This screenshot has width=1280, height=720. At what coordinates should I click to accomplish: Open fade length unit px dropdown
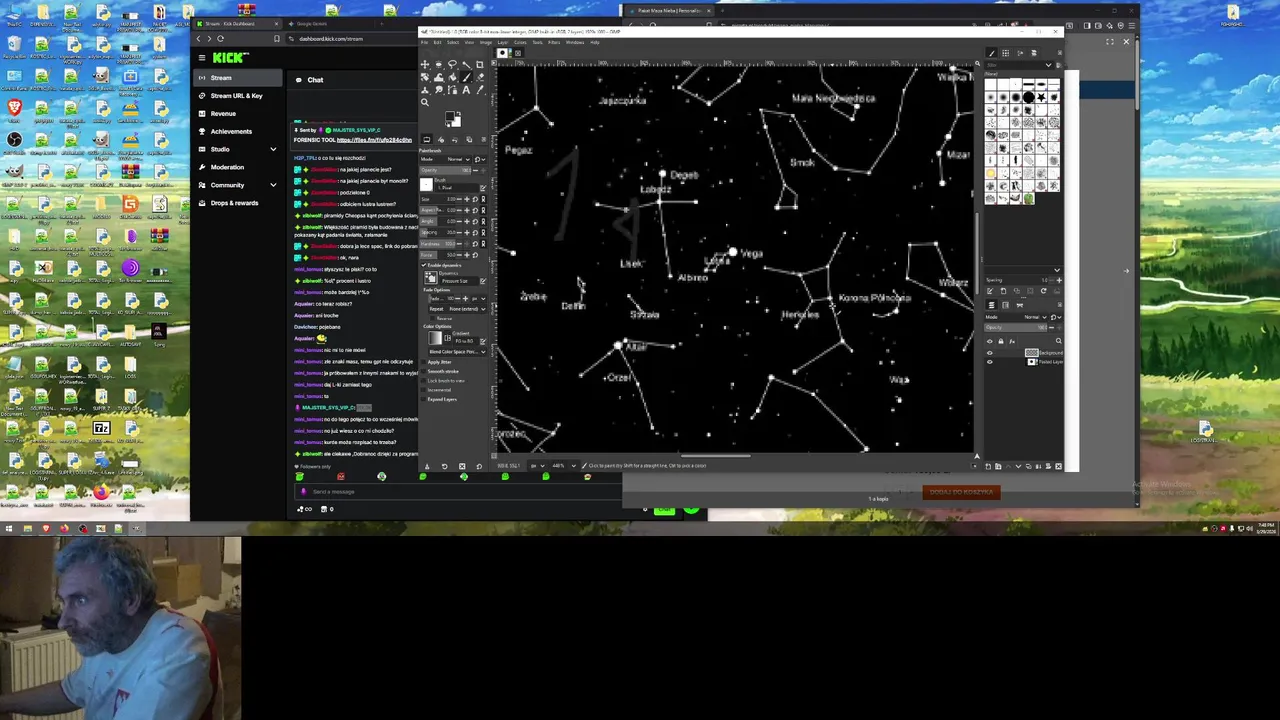pyautogui.click(x=479, y=299)
